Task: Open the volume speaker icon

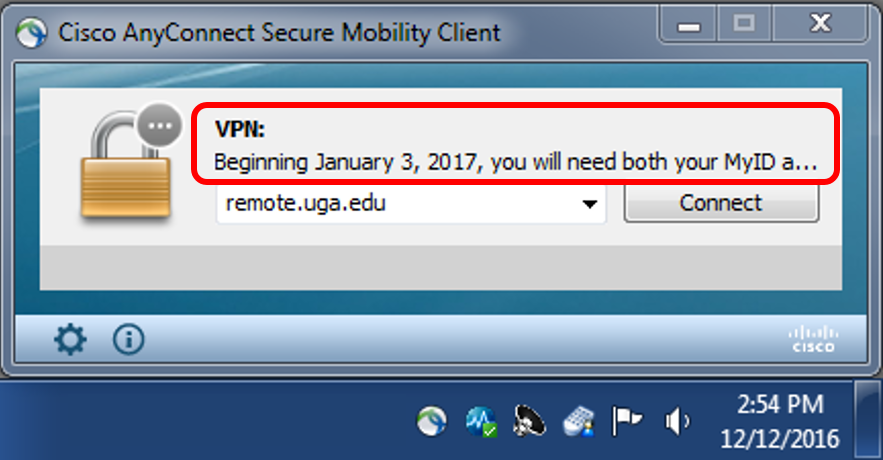Action: click(x=676, y=422)
